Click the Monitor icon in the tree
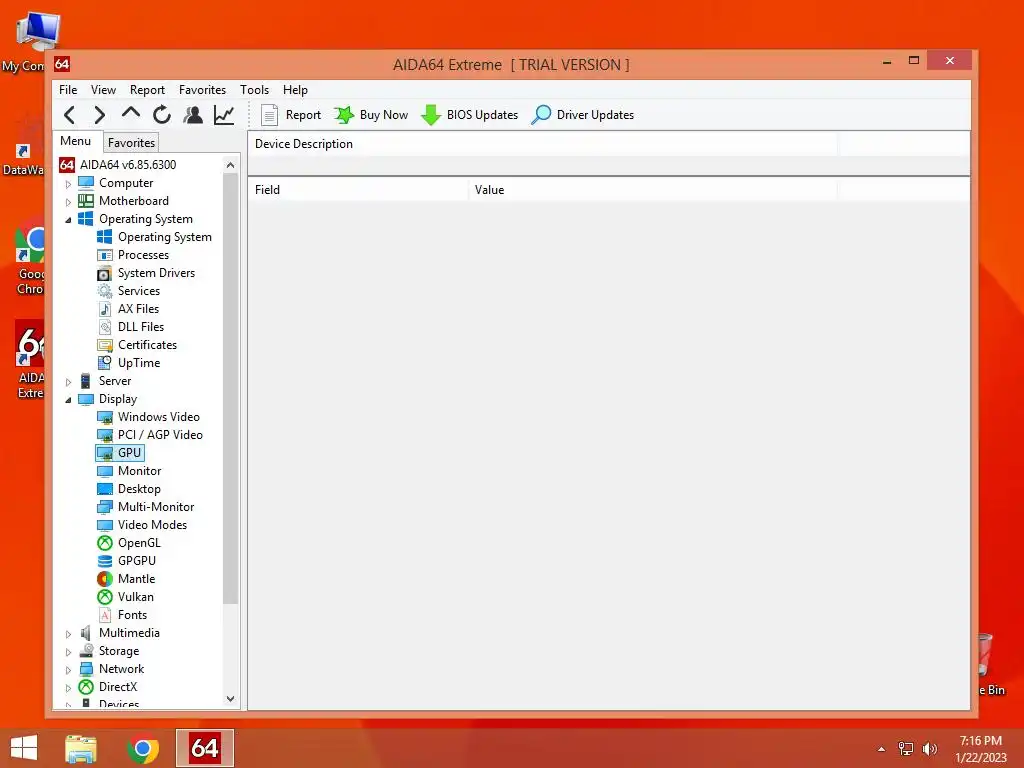This screenshot has width=1024, height=768. tap(104, 471)
